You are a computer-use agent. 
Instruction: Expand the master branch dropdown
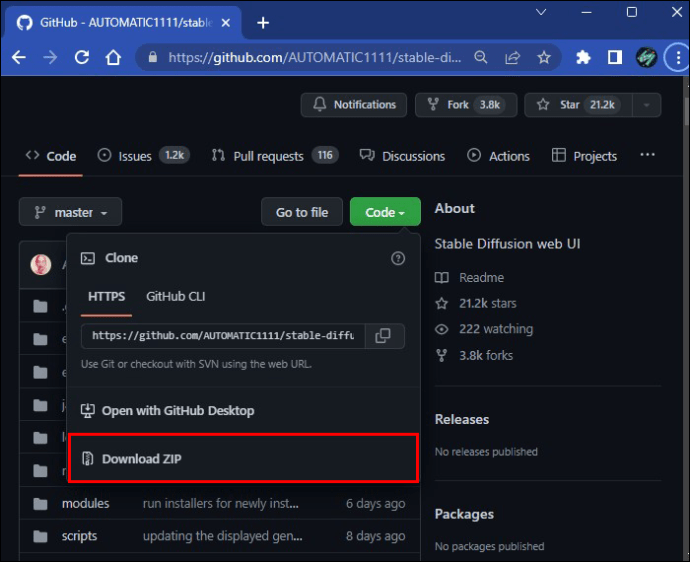click(x=70, y=212)
